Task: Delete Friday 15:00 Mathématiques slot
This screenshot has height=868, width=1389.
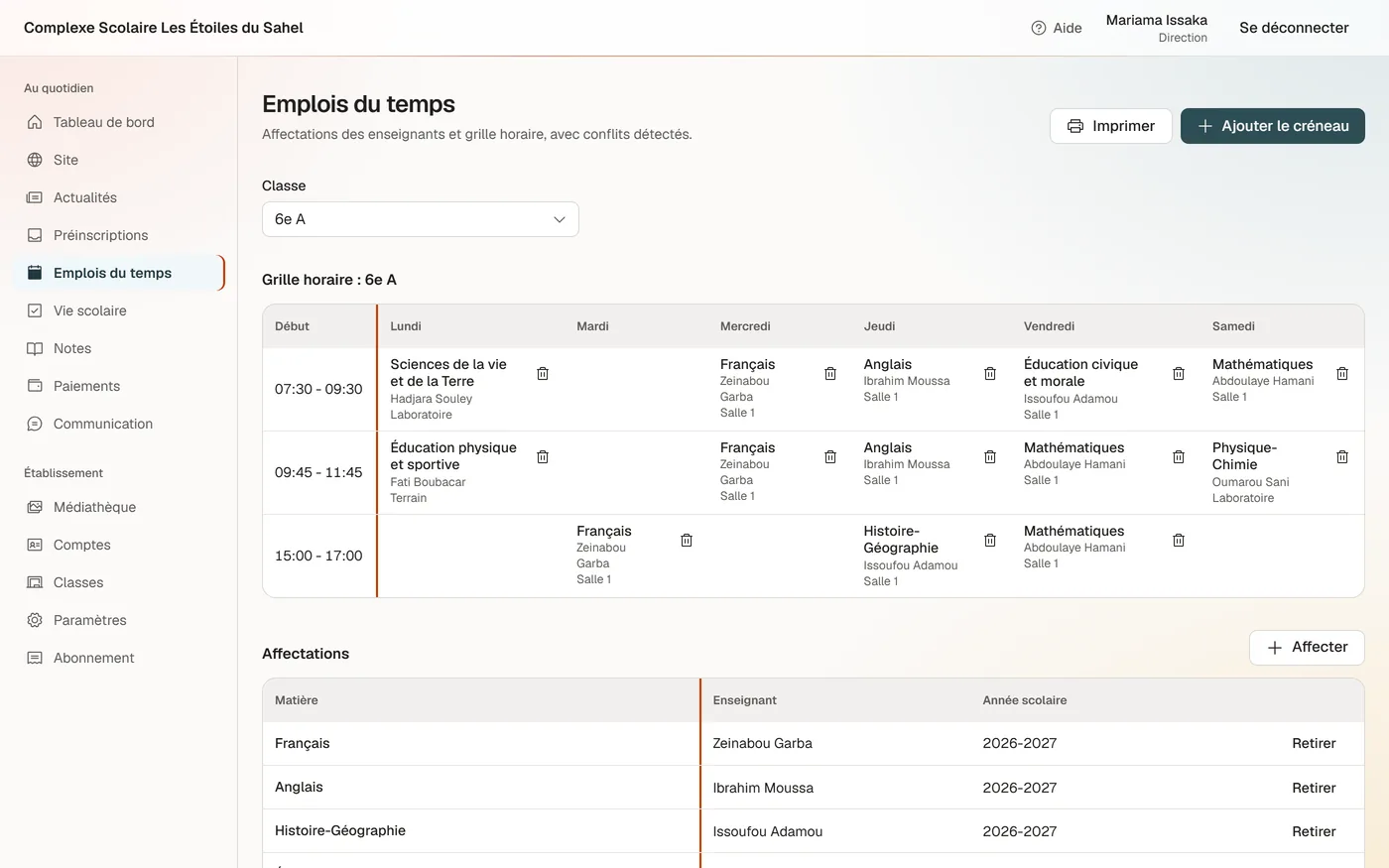Action: (x=1179, y=541)
